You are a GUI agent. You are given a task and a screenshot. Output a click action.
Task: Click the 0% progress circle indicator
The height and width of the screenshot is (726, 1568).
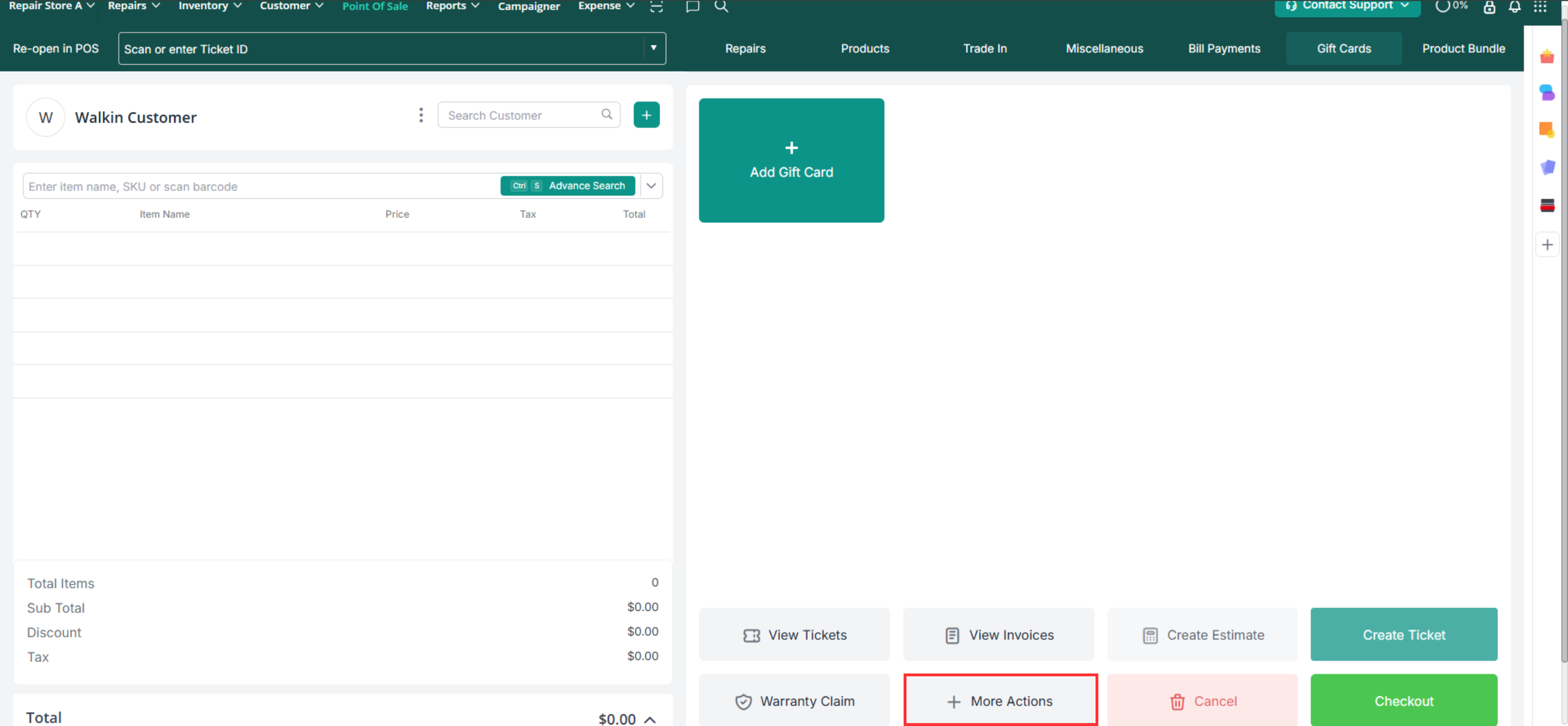click(x=1451, y=6)
